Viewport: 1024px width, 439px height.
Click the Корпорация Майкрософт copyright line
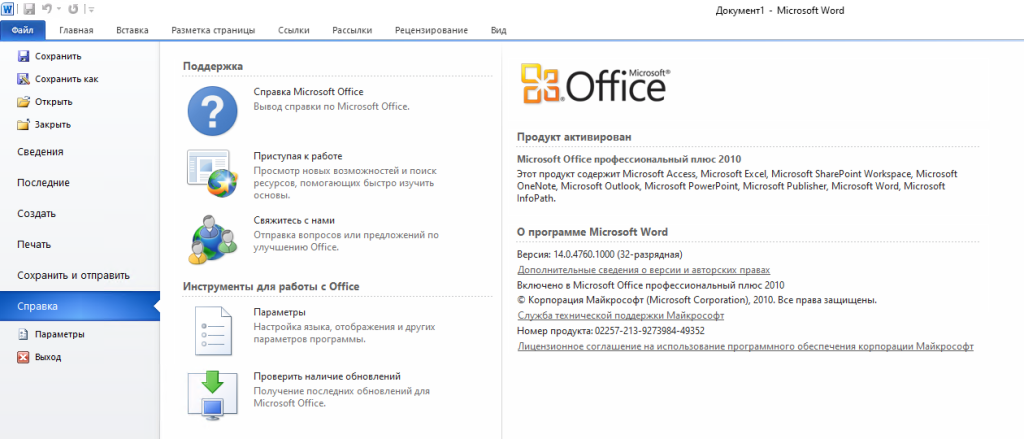696,301
